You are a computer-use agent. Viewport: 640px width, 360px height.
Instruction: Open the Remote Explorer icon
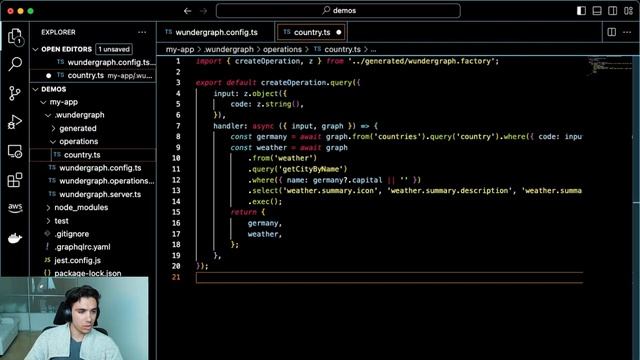(15, 151)
